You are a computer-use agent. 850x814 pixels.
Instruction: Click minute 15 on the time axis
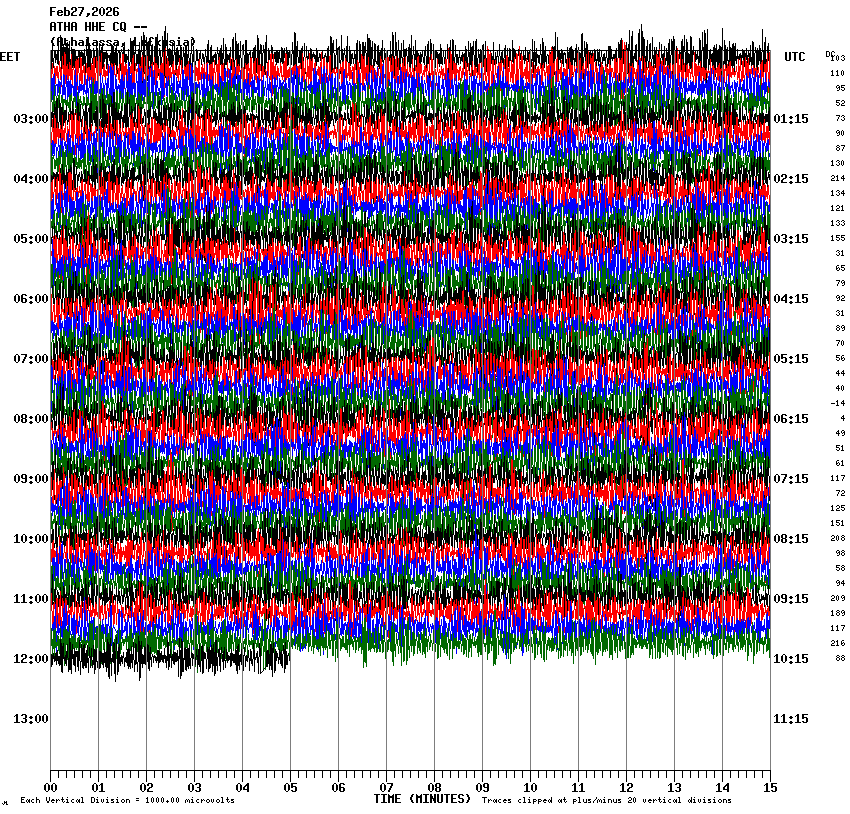click(769, 788)
